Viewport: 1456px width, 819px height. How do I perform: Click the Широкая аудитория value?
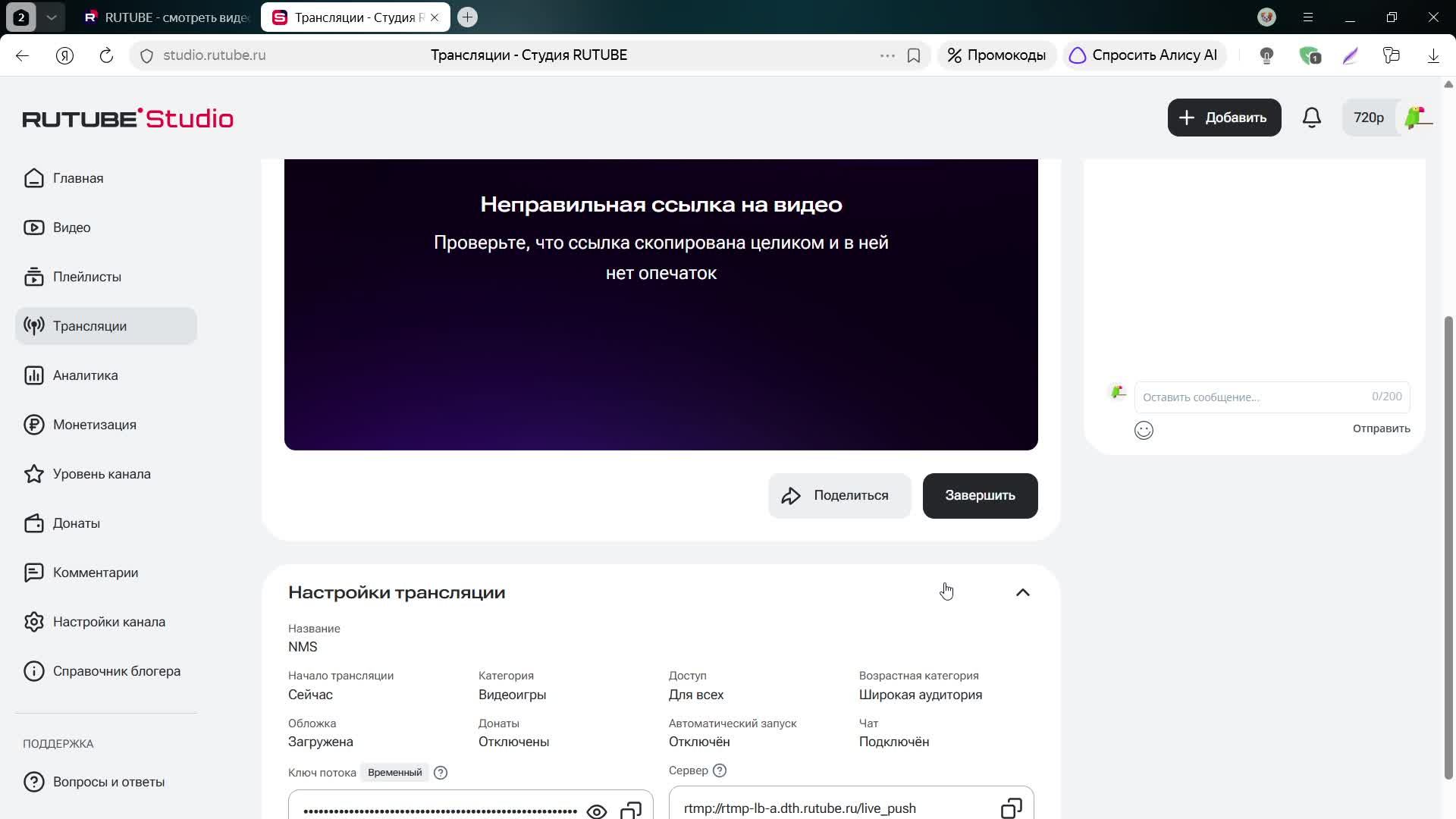coord(920,695)
